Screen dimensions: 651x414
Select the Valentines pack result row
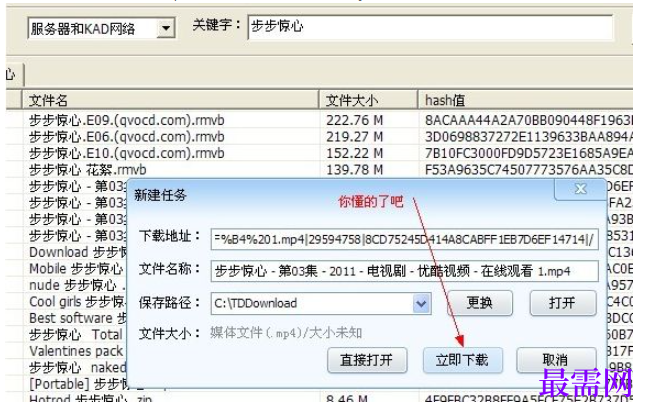point(76,351)
